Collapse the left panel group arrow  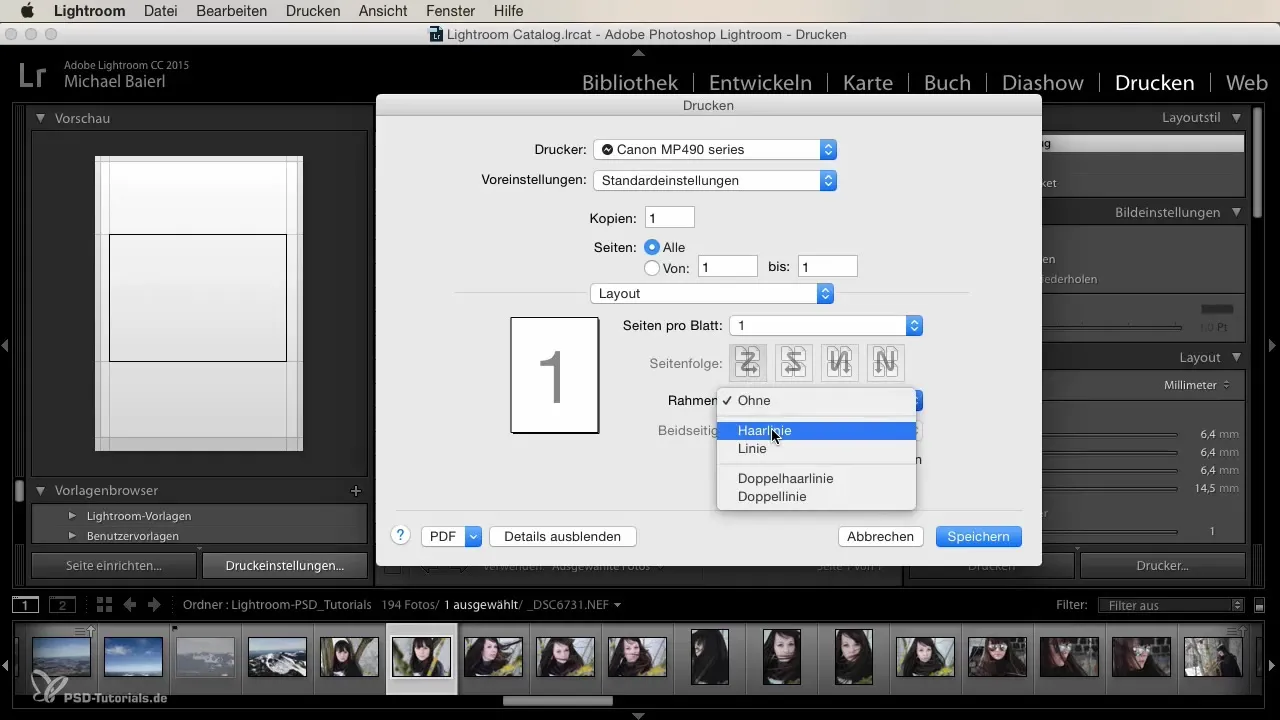[6, 345]
